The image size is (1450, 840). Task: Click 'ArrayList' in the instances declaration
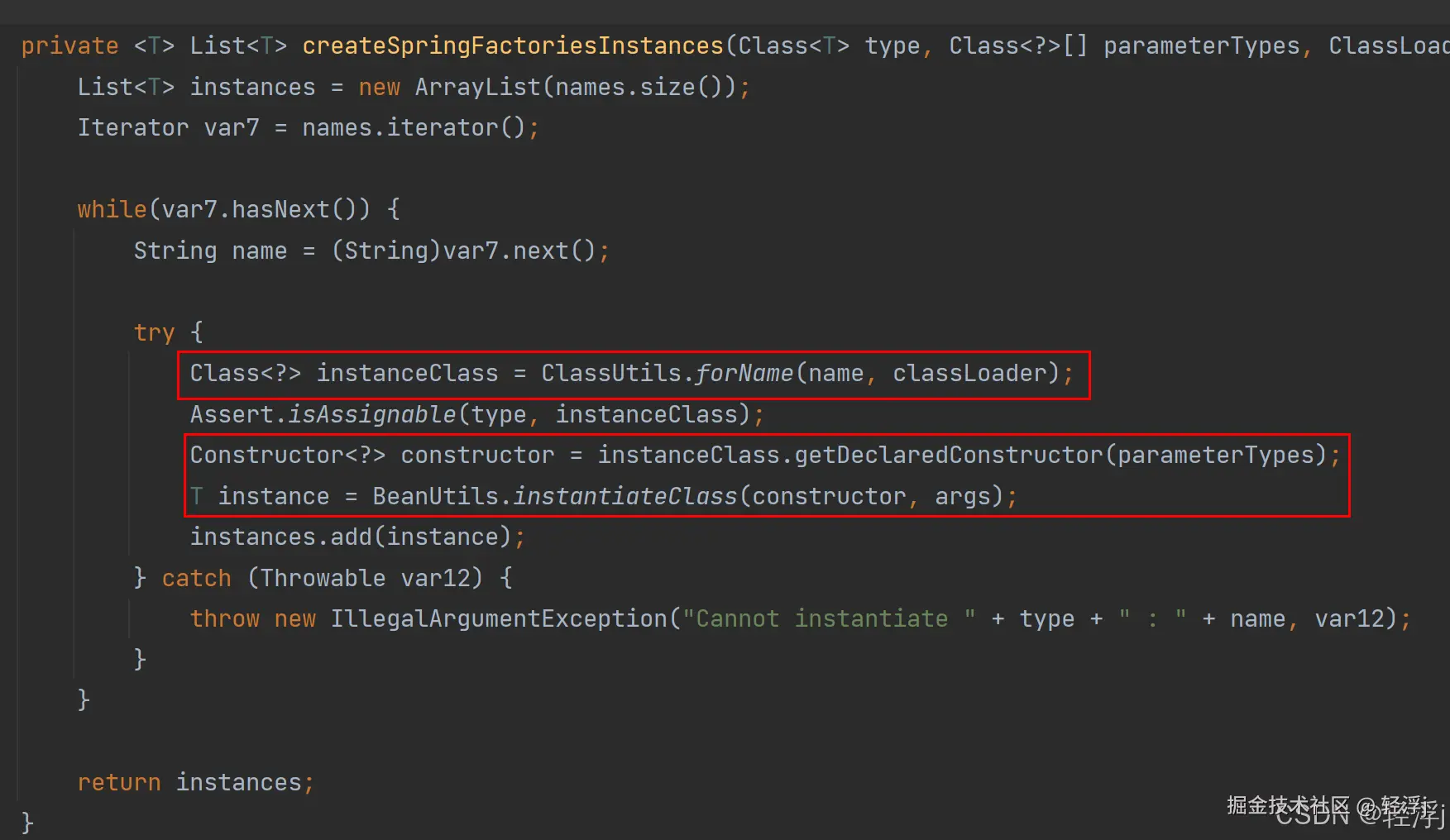[478, 87]
